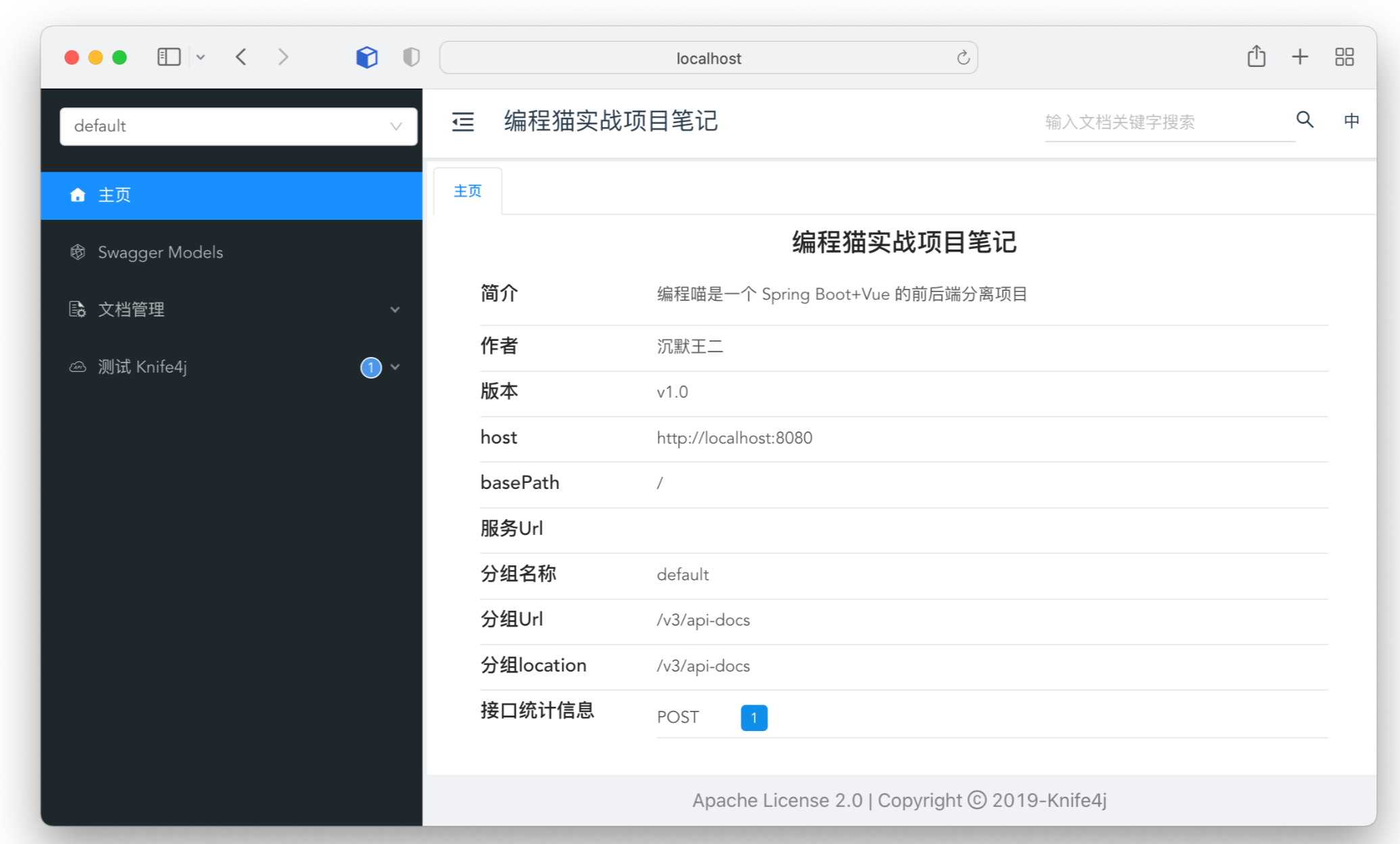Show the tab overview grid
Viewport: 1400px width, 844px height.
[x=1344, y=57]
